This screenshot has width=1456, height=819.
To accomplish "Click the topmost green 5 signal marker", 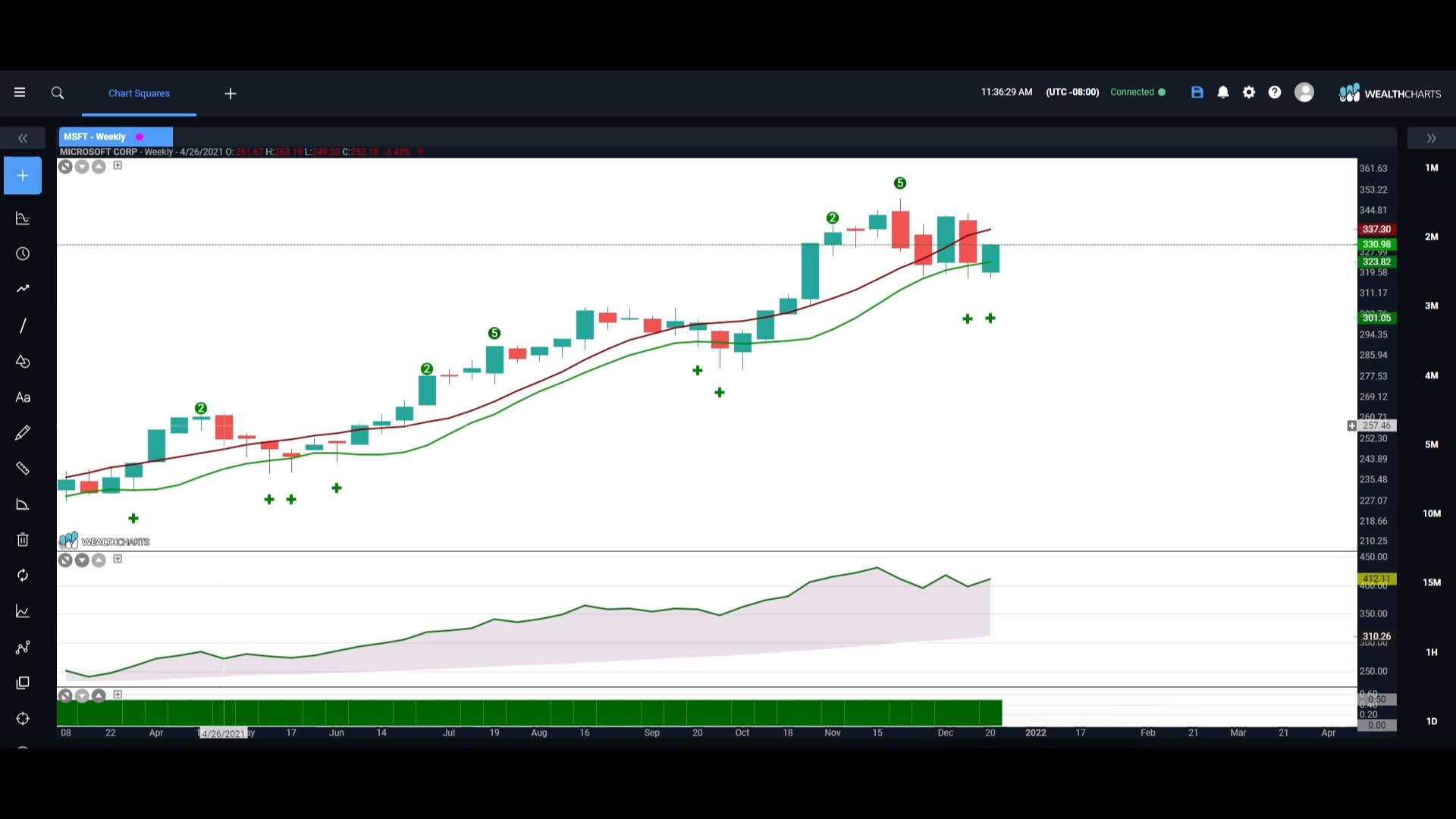I will (899, 184).
